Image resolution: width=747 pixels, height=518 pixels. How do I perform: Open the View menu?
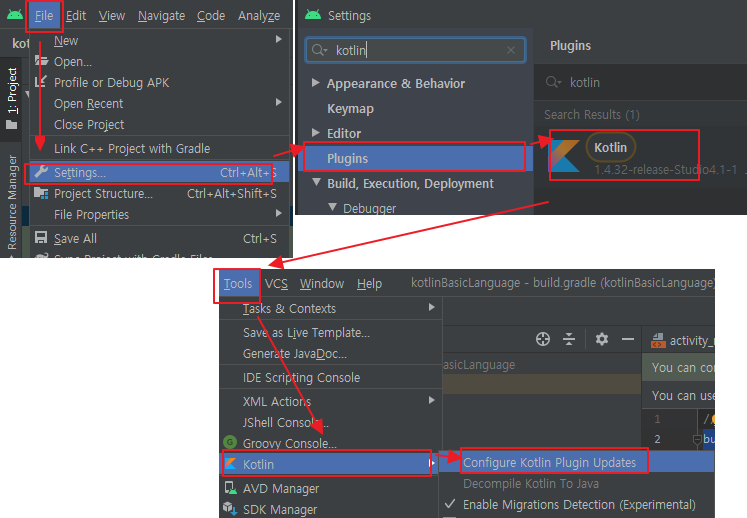[112, 16]
